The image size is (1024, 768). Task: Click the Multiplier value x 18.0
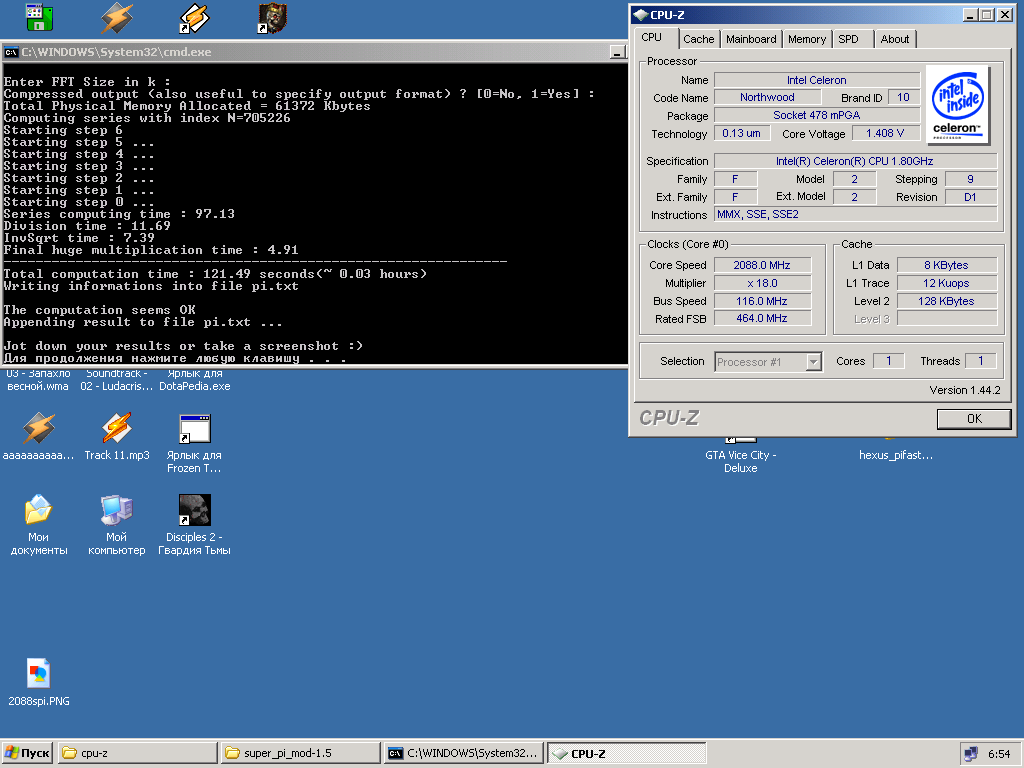pyautogui.click(x=762, y=283)
